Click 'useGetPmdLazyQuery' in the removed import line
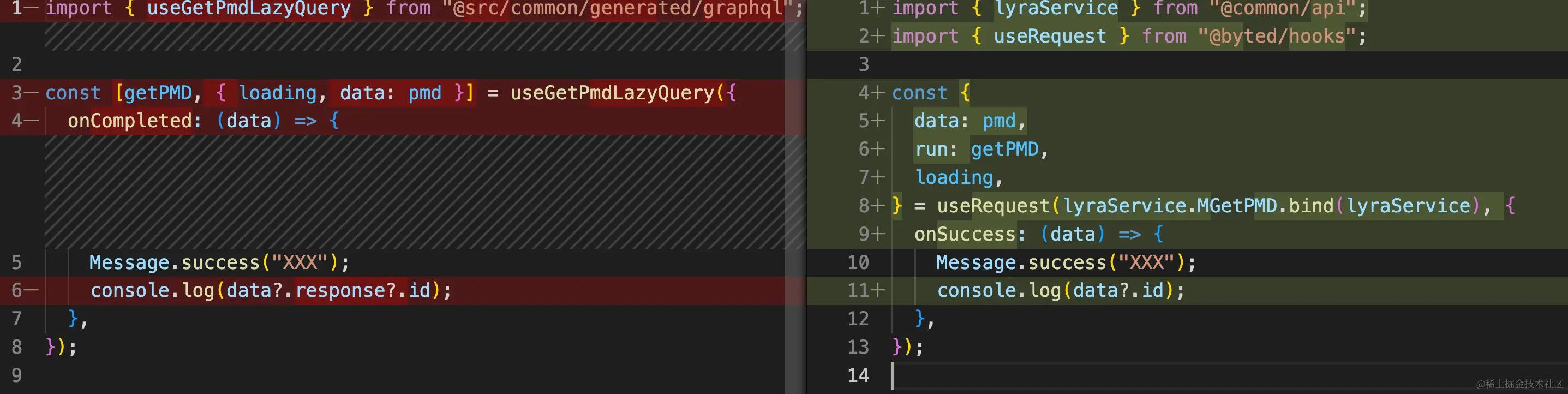The image size is (1568, 394). coord(249,9)
